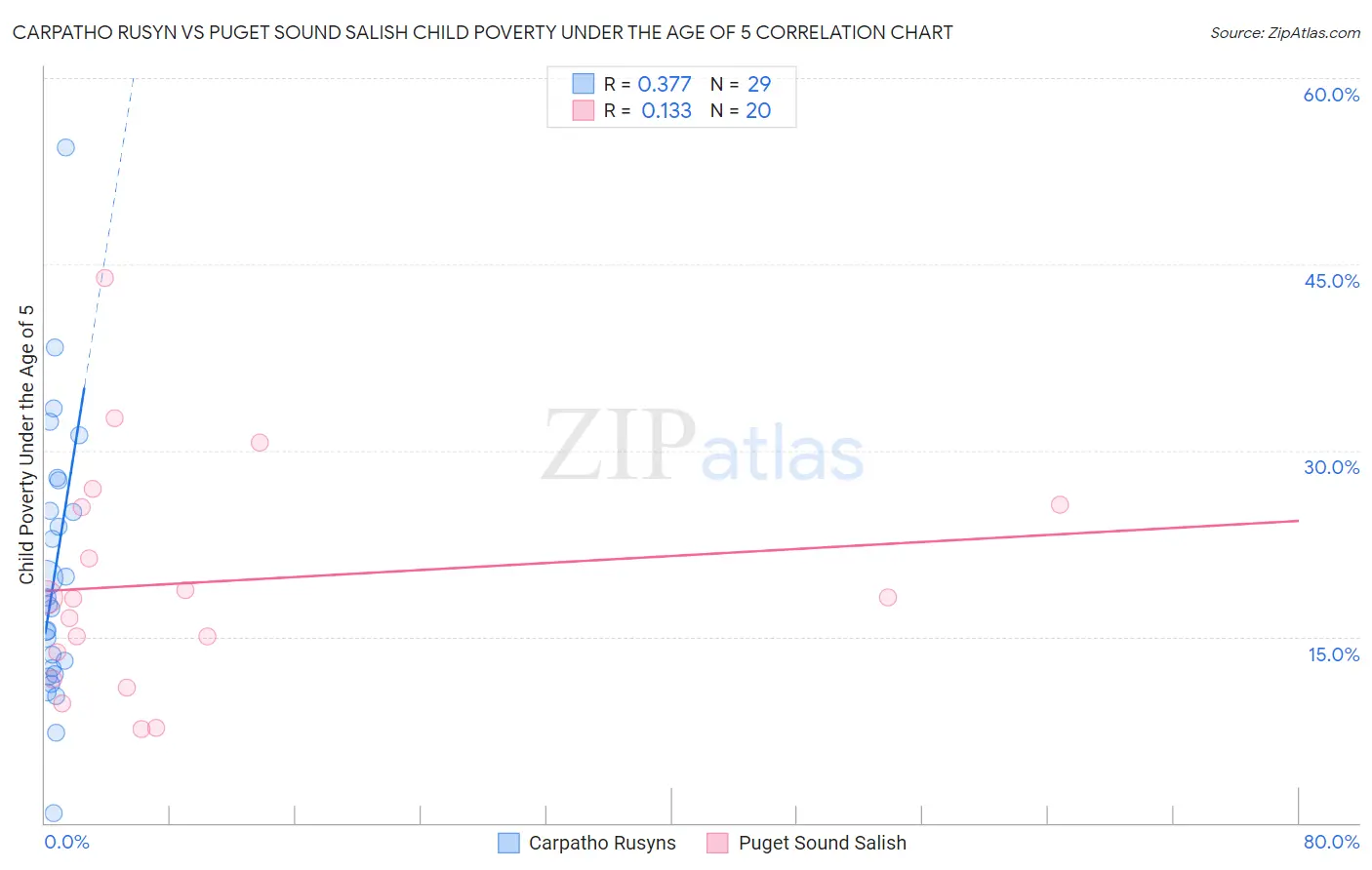Click the highest blue data point near 55%
The width and height of the screenshot is (1372, 870).
click(x=65, y=147)
